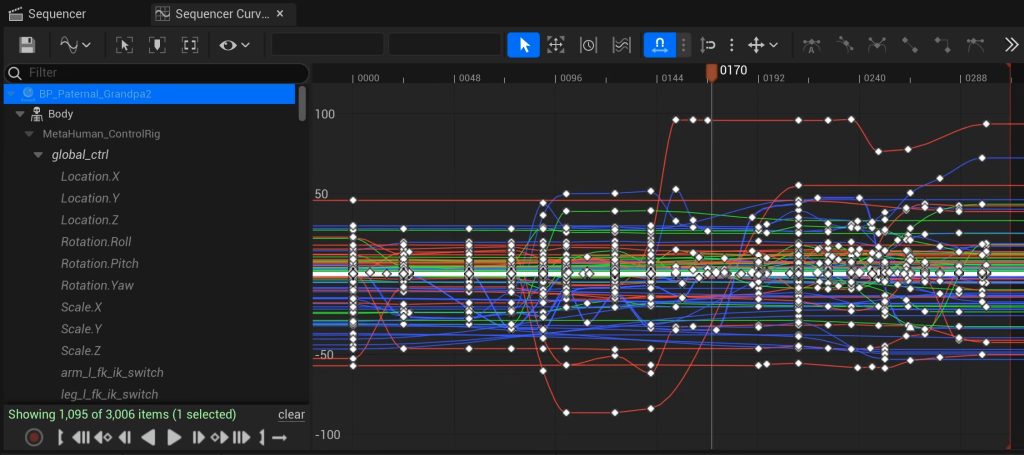Open the eye view mode dropdown
1024x455 pixels.
point(234,45)
